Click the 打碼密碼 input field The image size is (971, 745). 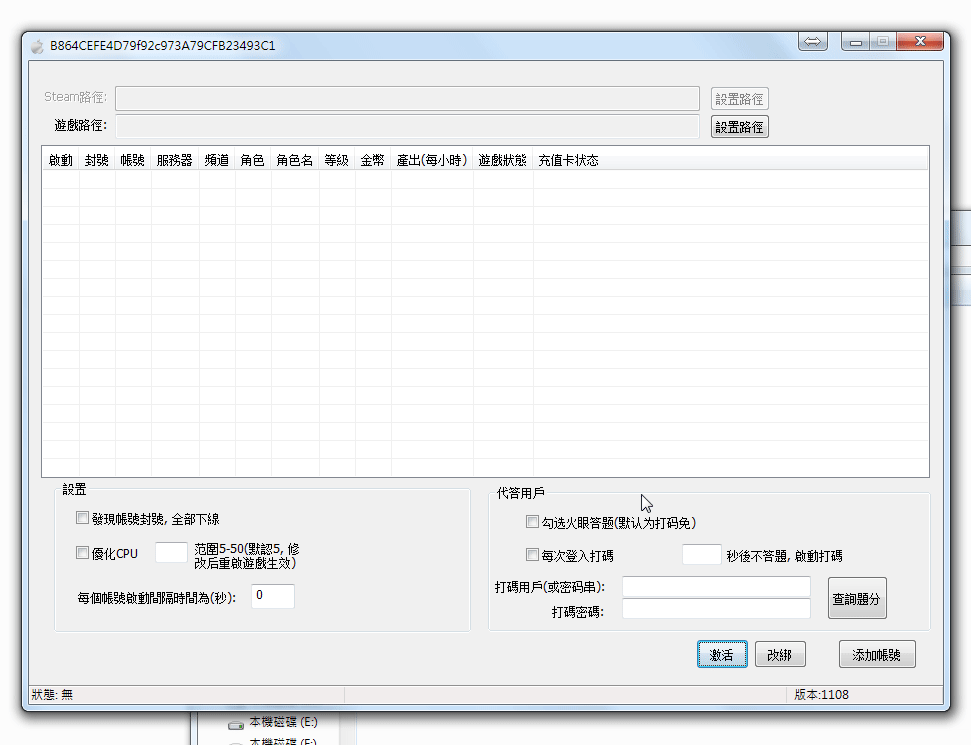tap(716, 609)
